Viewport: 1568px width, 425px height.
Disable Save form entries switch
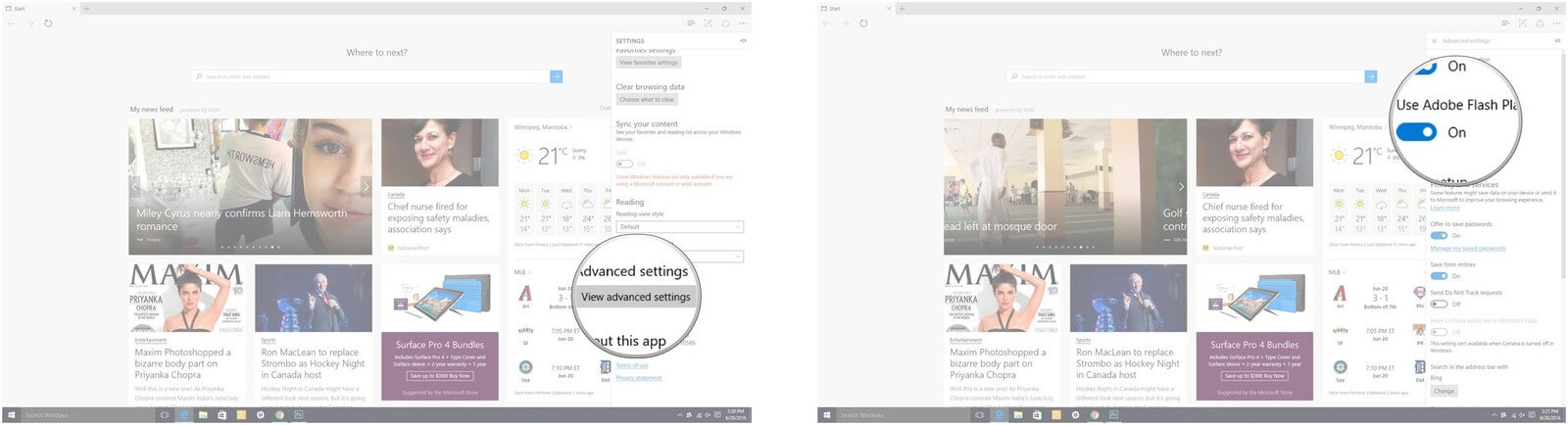click(x=1439, y=276)
